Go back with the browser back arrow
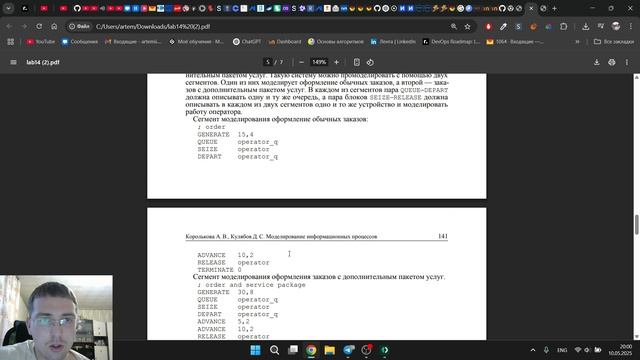This screenshot has height=360, width=640. 9,27
